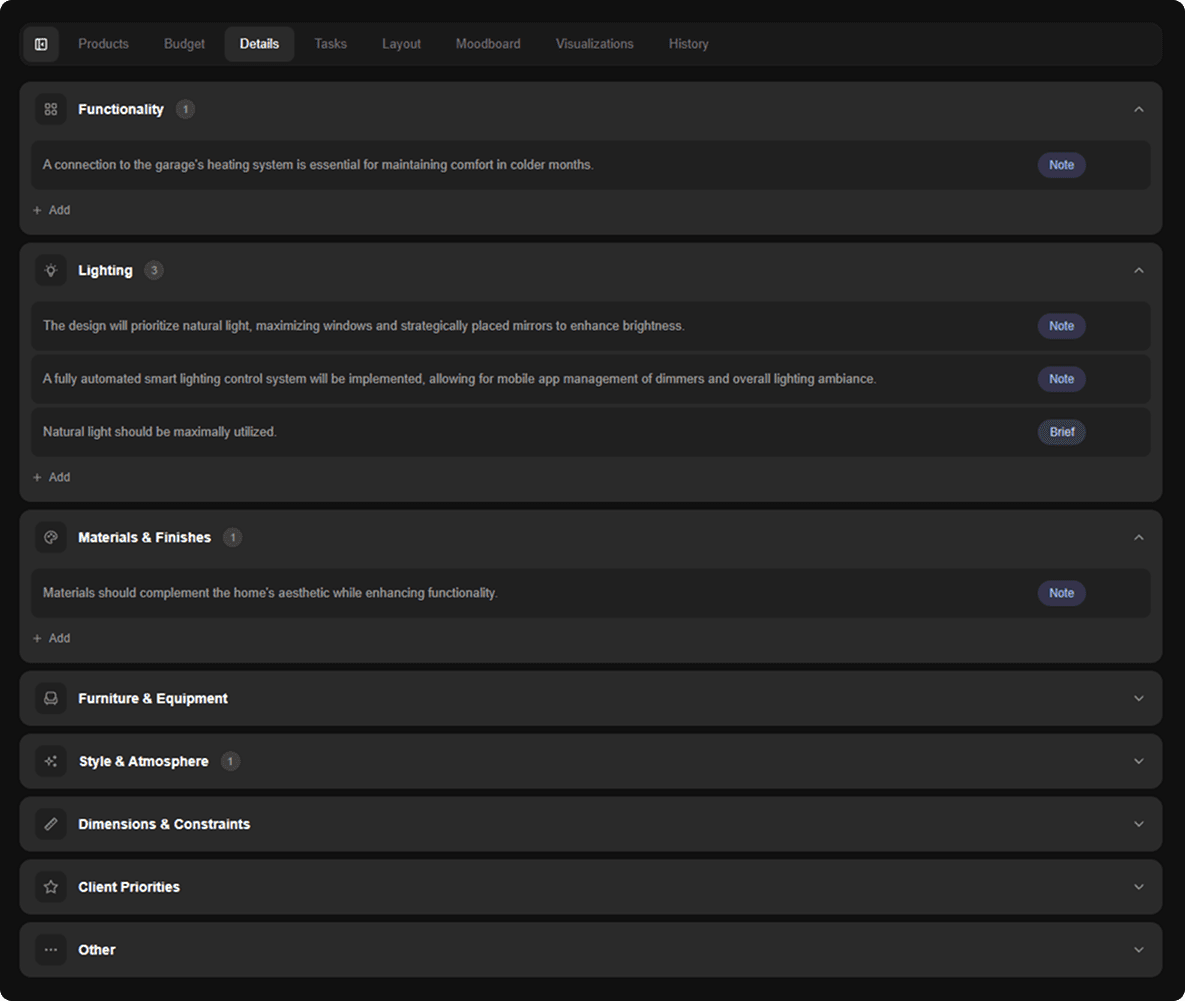This screenshot has height=1001, width=1185.
Task: Click the Lighting bulb icon
Action: pos(51,270)
